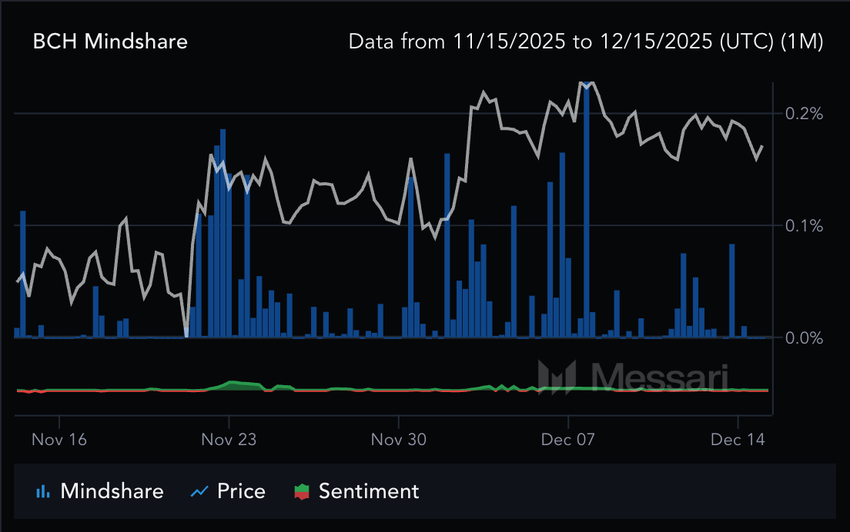The width and height of the screenshot is (850, 532).
Task: Select the Dec 07 x-axis label
Action: pos(567,438)
